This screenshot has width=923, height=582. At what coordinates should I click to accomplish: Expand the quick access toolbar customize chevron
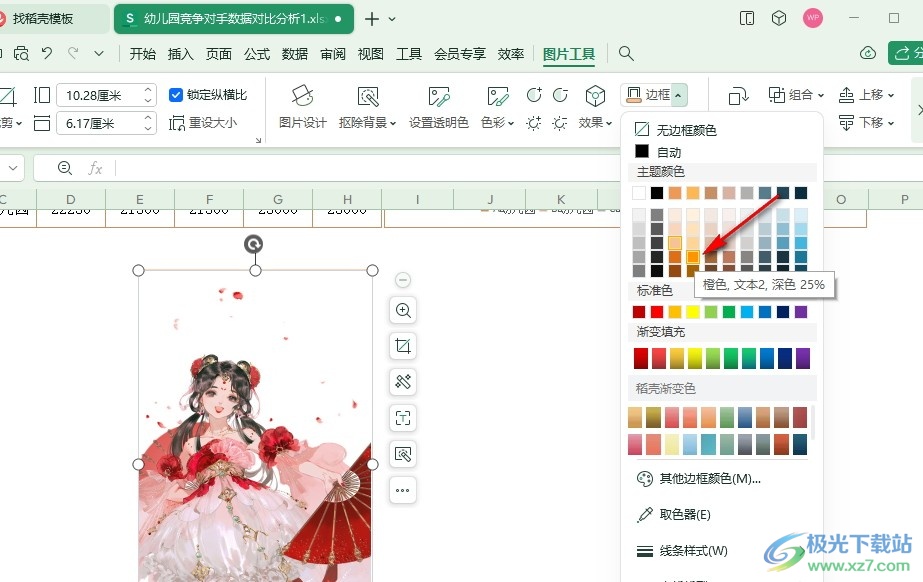(99, 54)
